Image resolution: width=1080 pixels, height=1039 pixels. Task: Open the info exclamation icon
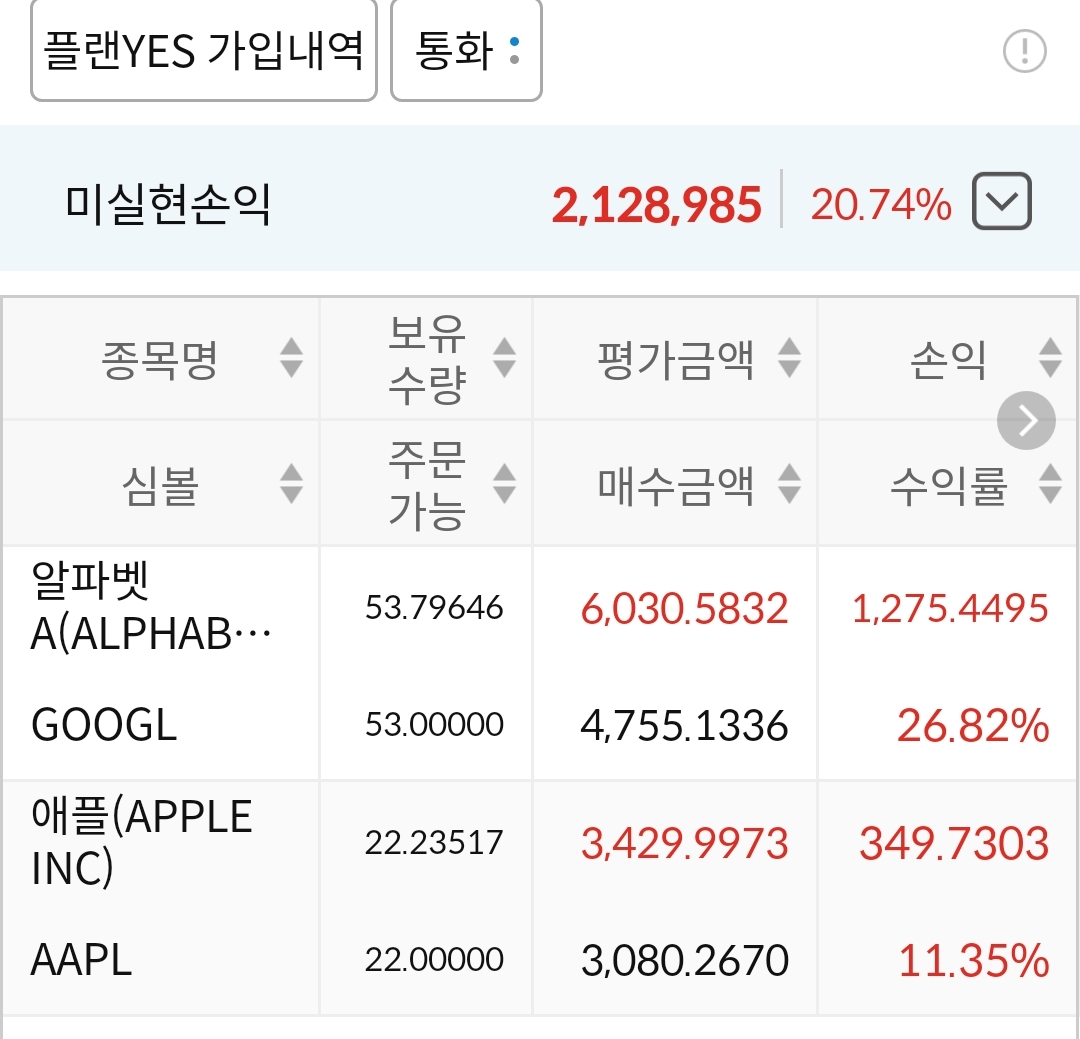1024,51
